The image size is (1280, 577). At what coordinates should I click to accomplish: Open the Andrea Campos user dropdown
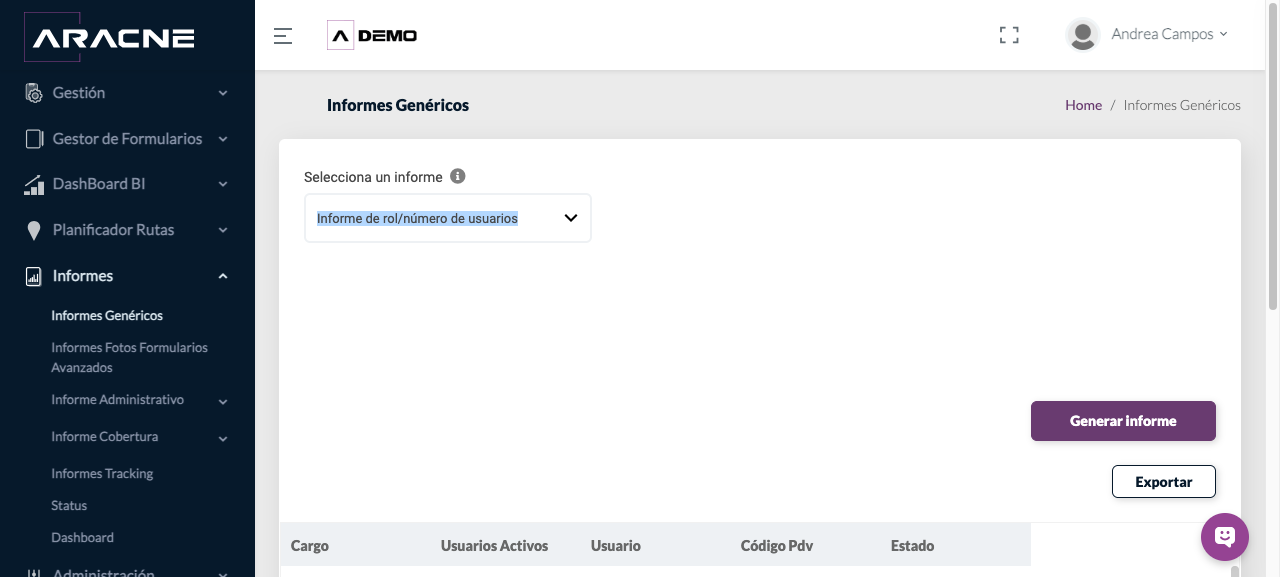click(1169, 34)
